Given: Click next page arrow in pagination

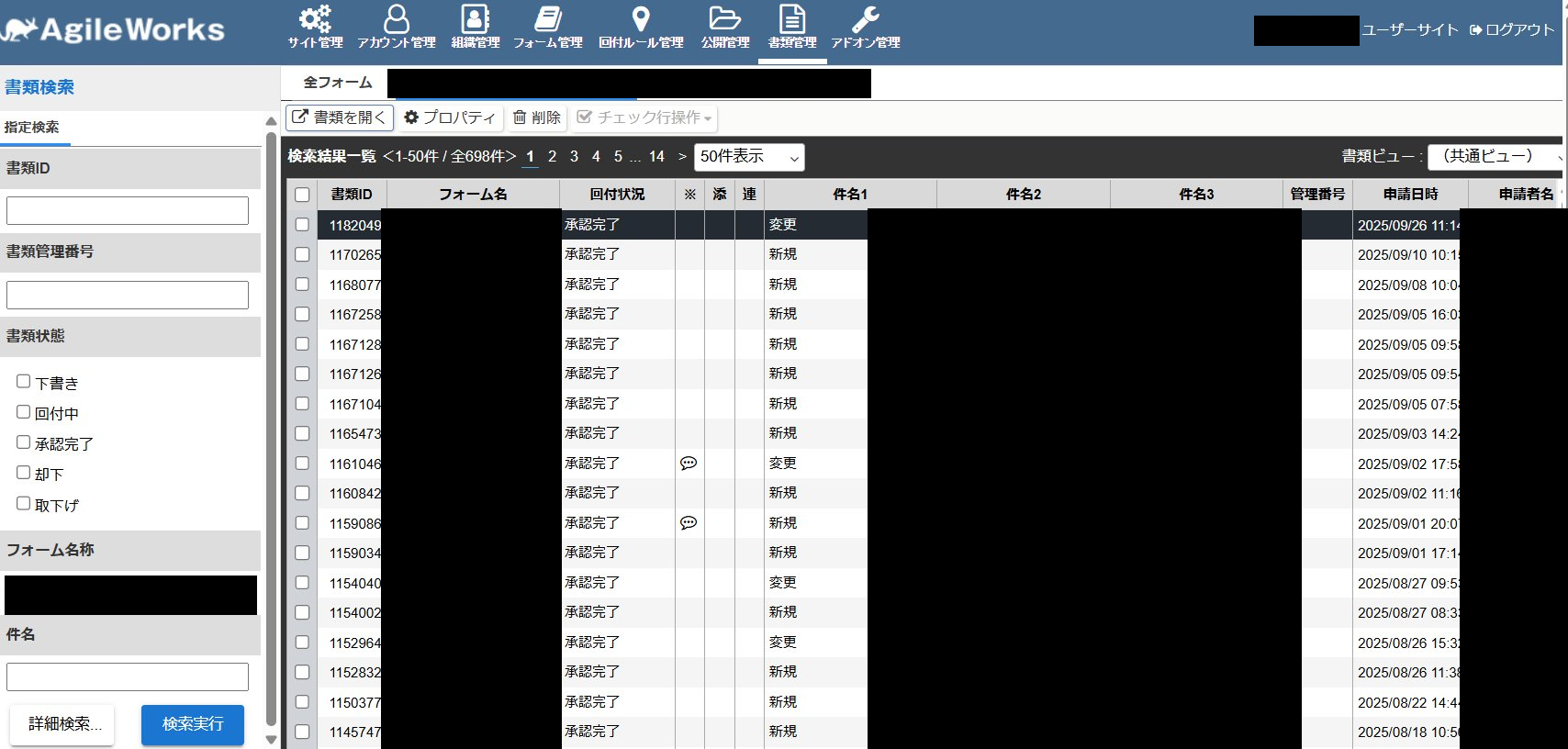Looking at the screenshot, I should [x=682, y=157].
